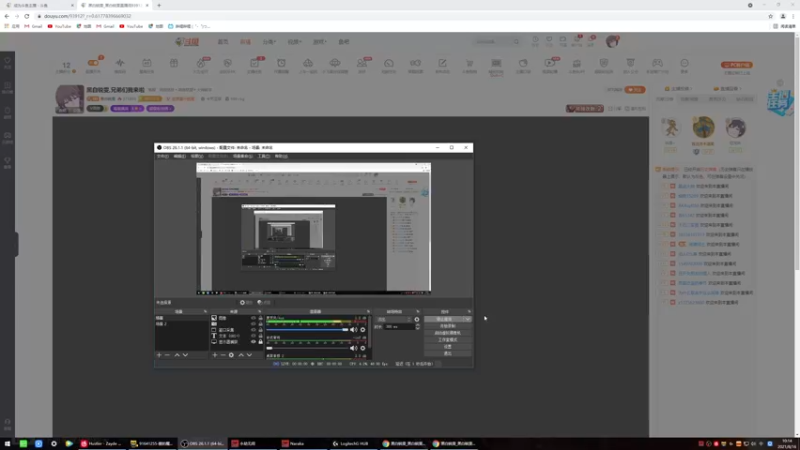Remove selected scene with the minus icon in OBS Scenes dock
The width and height of the screenshot is (800, 450).
pos(167,355)
